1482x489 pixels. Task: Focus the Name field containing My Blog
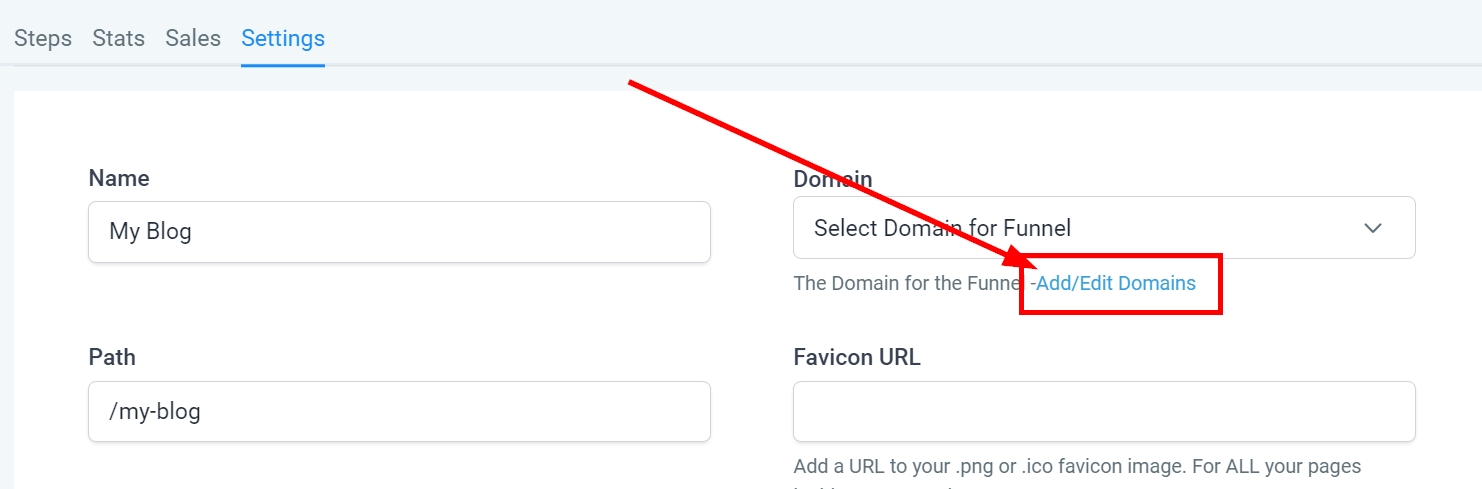coord(399,232)
